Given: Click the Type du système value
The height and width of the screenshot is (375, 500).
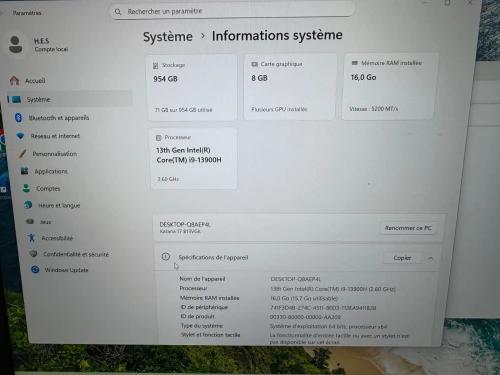Looking at the screenshot, I should 328,327.
